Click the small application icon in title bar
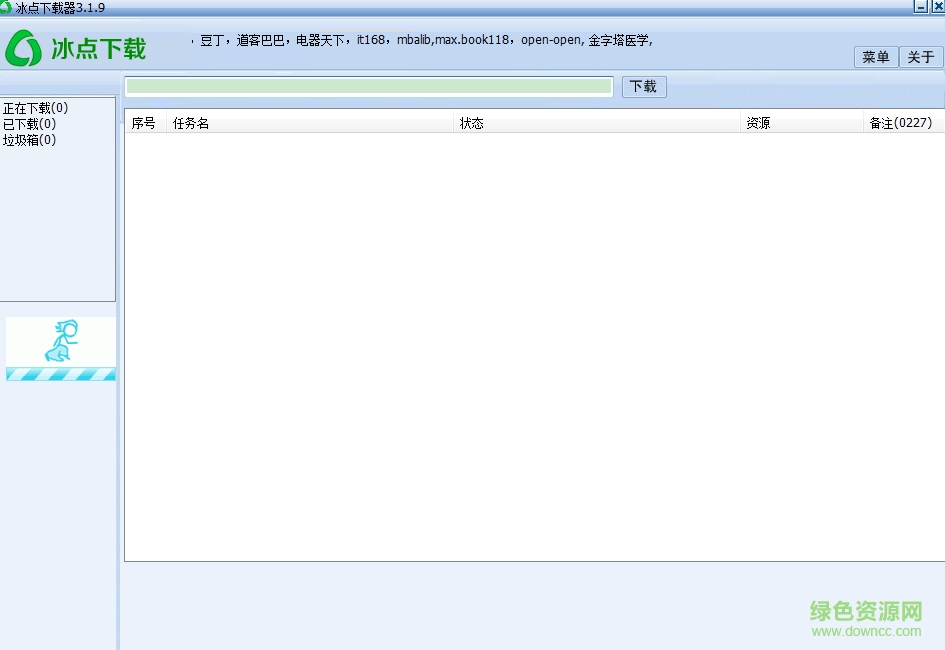Viewport: 945px width, 650px height. tap(8, 7)
